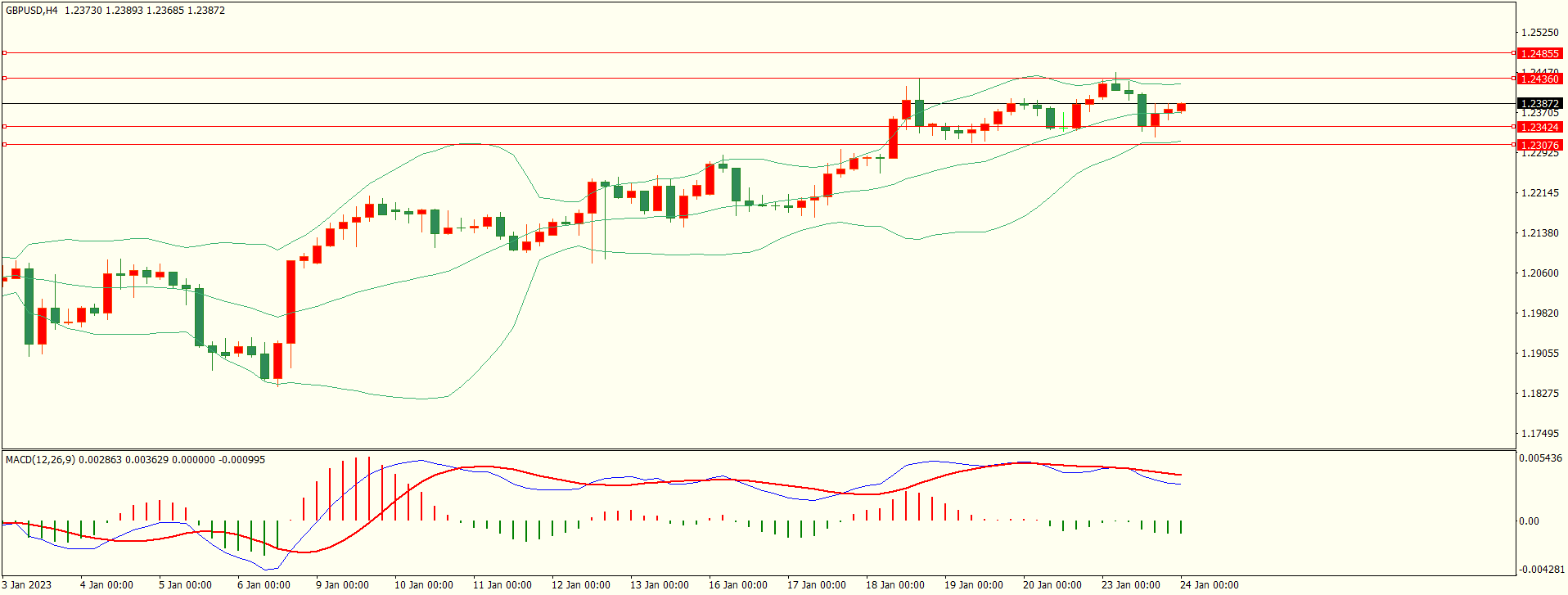The image size is (1568, 595).
Task: Click the 24 Jan 00:00 time axis label
Action: pyautogui.click(x=1209, y=585)
